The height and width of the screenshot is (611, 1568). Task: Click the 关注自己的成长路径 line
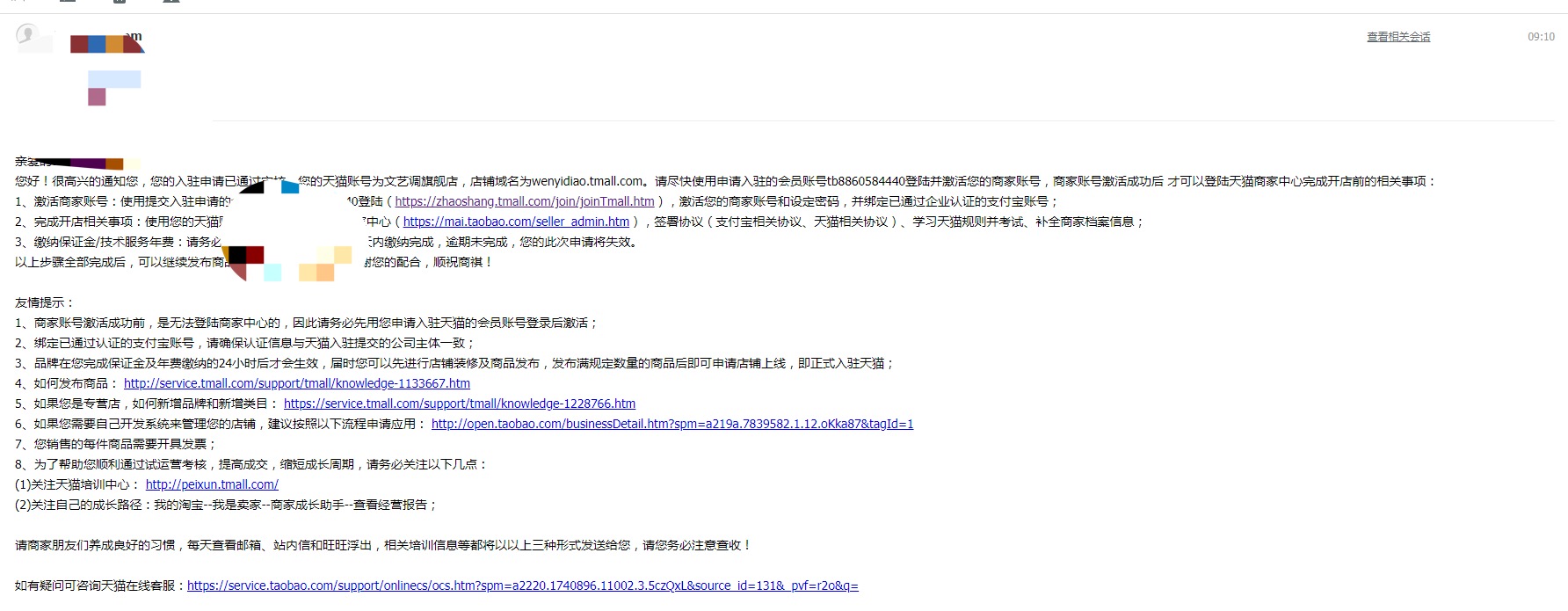click(225, 506)
